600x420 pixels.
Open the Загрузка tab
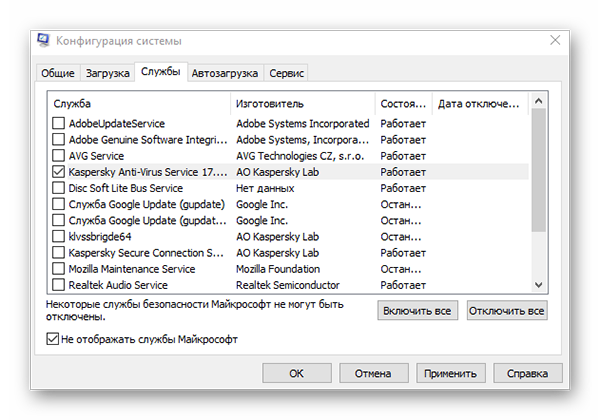pos(108,73)
